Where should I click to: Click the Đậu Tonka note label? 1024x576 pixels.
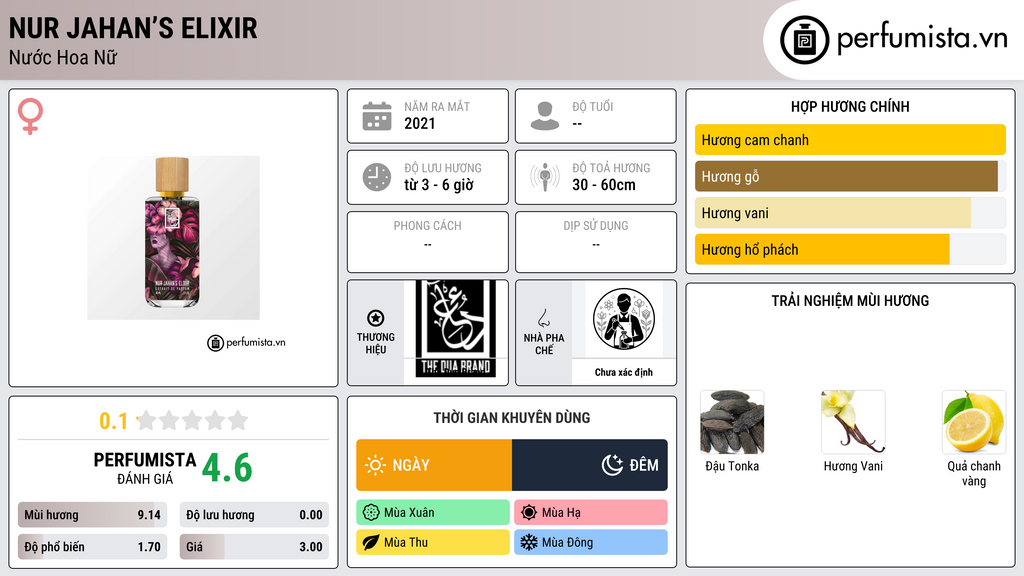point(732,466)
